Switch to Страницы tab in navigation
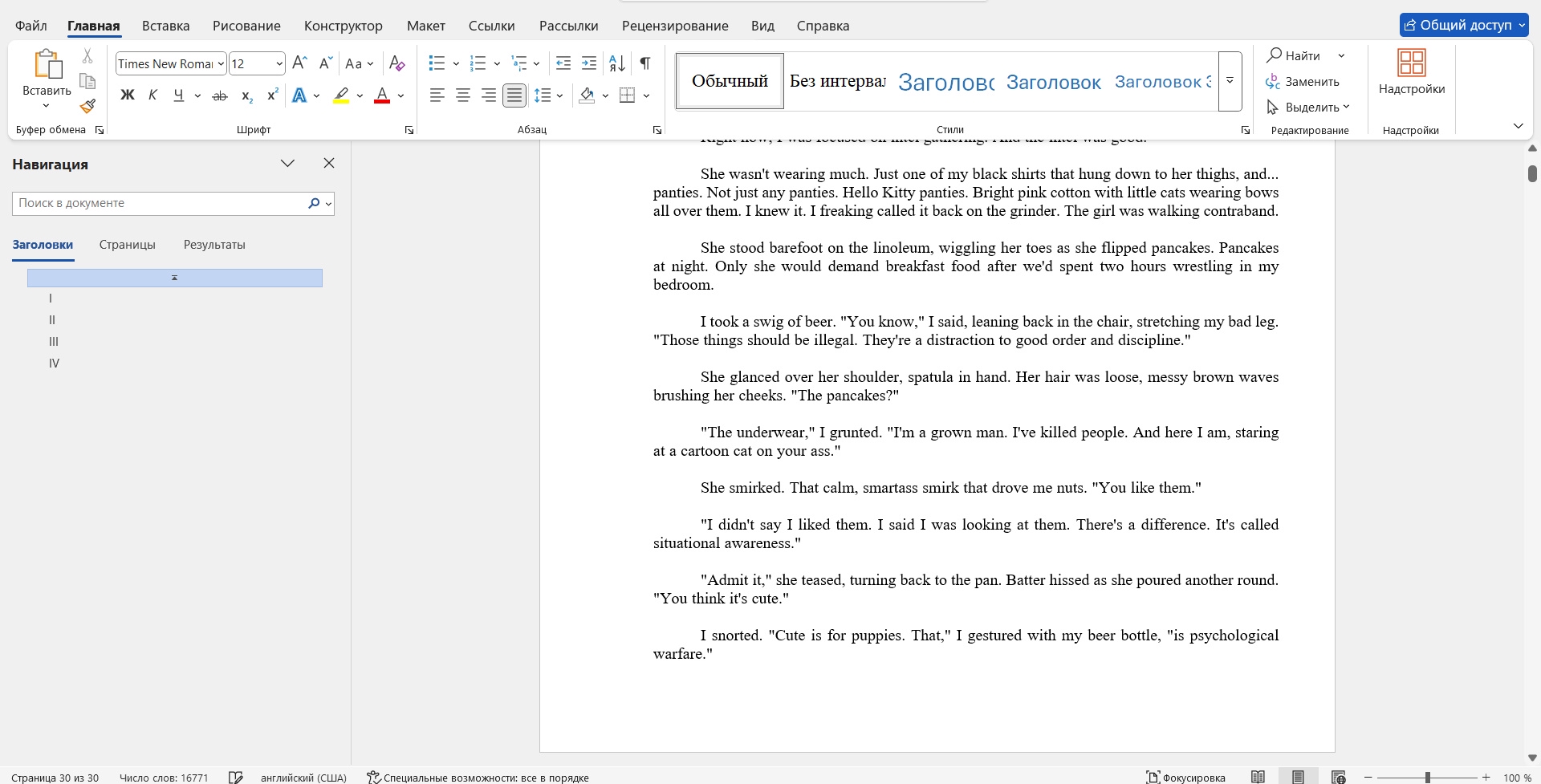The image size is (1541, 784). (x=128, y=245)
